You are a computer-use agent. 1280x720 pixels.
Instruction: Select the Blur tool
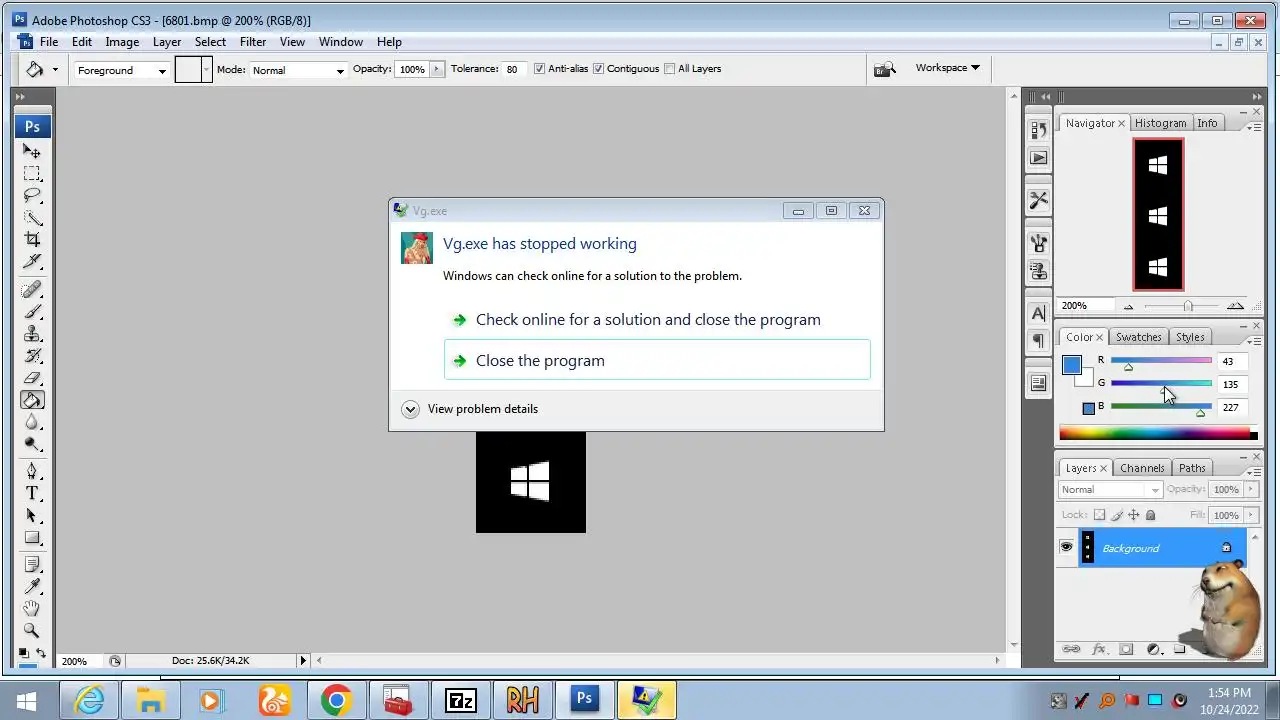(x=32, y=422)
